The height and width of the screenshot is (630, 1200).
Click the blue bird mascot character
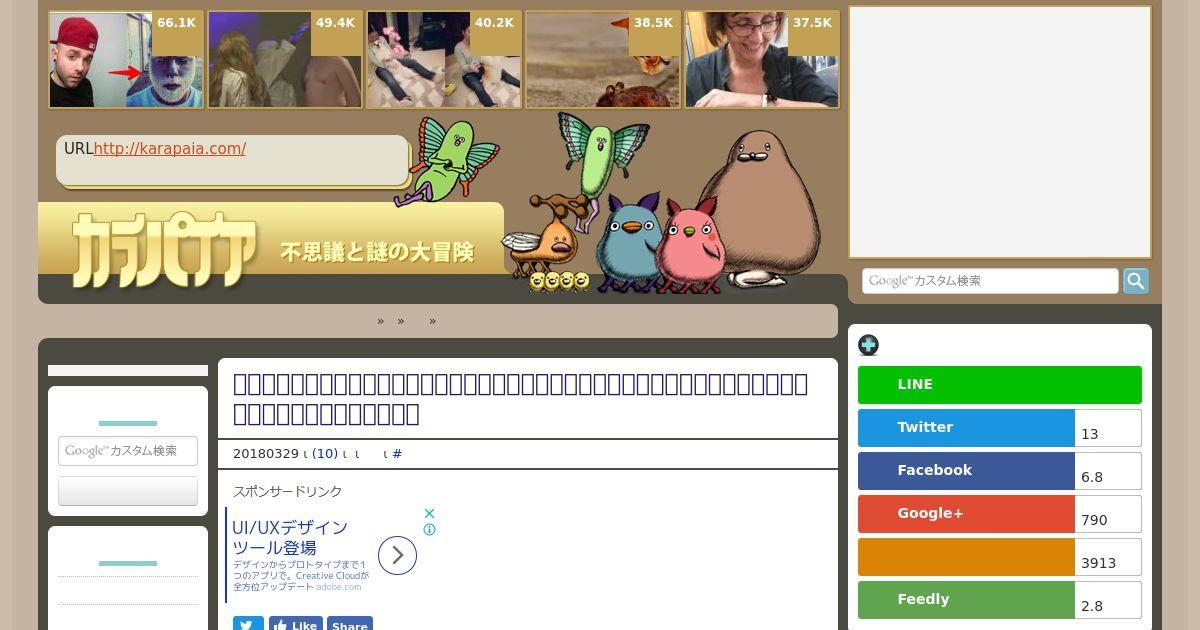(627, 244)
